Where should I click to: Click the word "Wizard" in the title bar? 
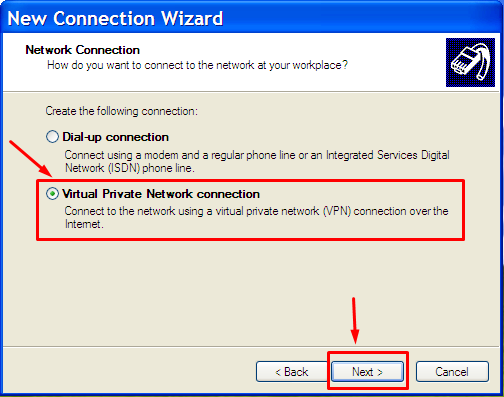(192, 18)
